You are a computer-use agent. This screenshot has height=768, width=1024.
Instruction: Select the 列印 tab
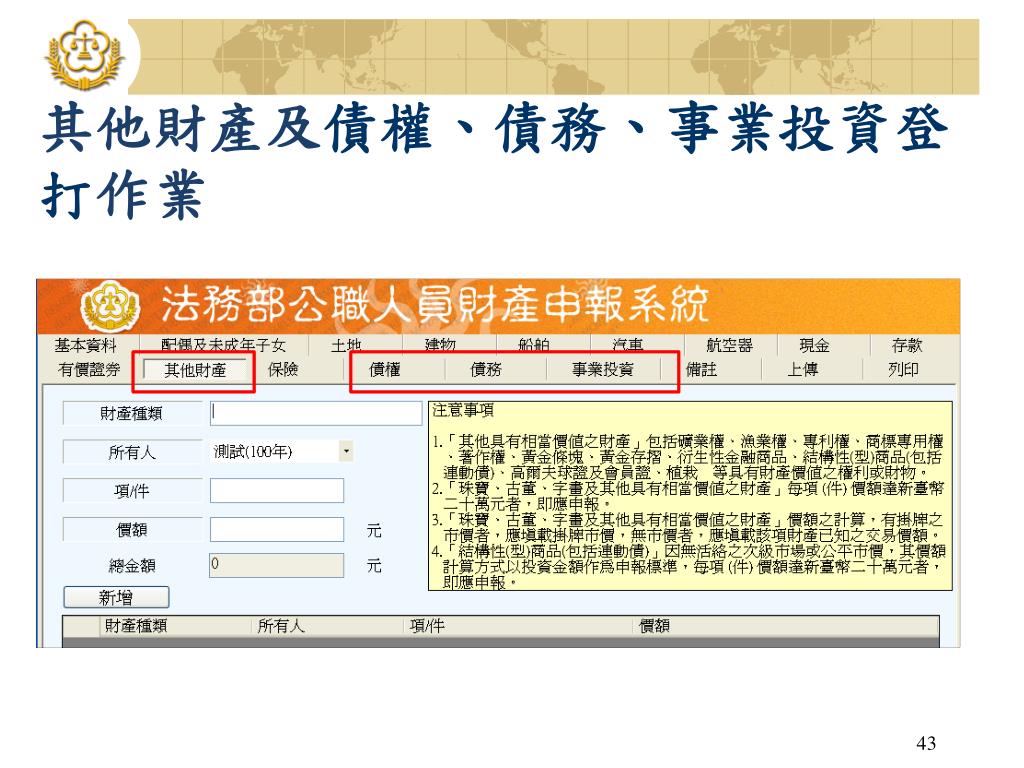[903, 370]
